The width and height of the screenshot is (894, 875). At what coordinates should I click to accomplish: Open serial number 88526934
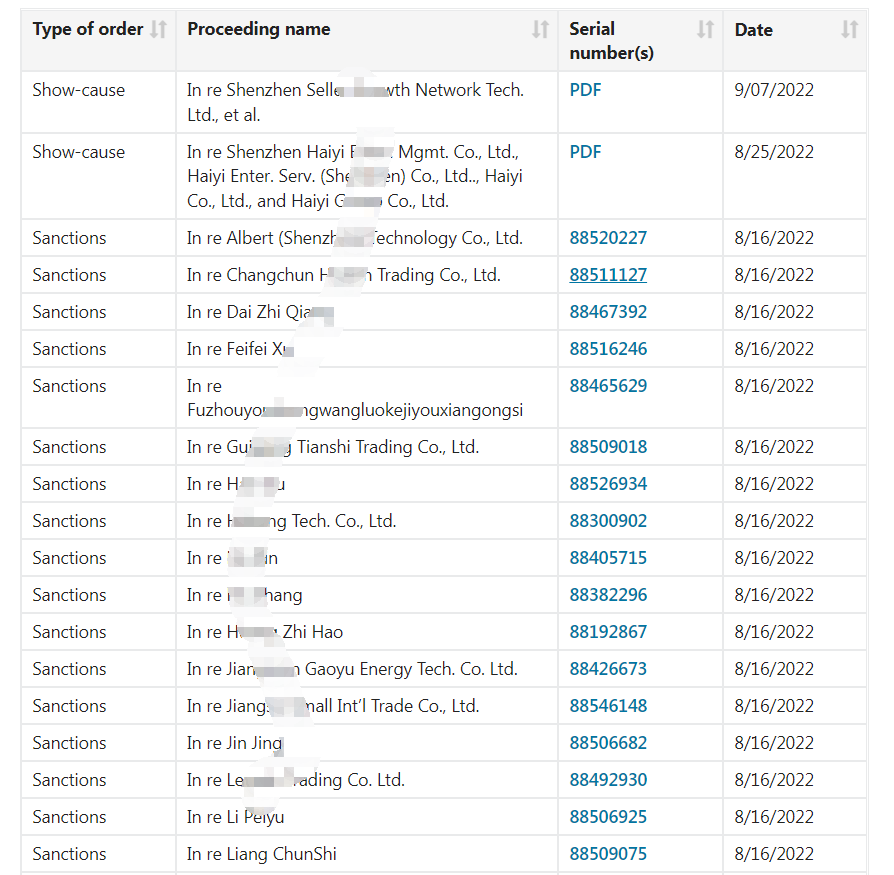tap(608, 484)
